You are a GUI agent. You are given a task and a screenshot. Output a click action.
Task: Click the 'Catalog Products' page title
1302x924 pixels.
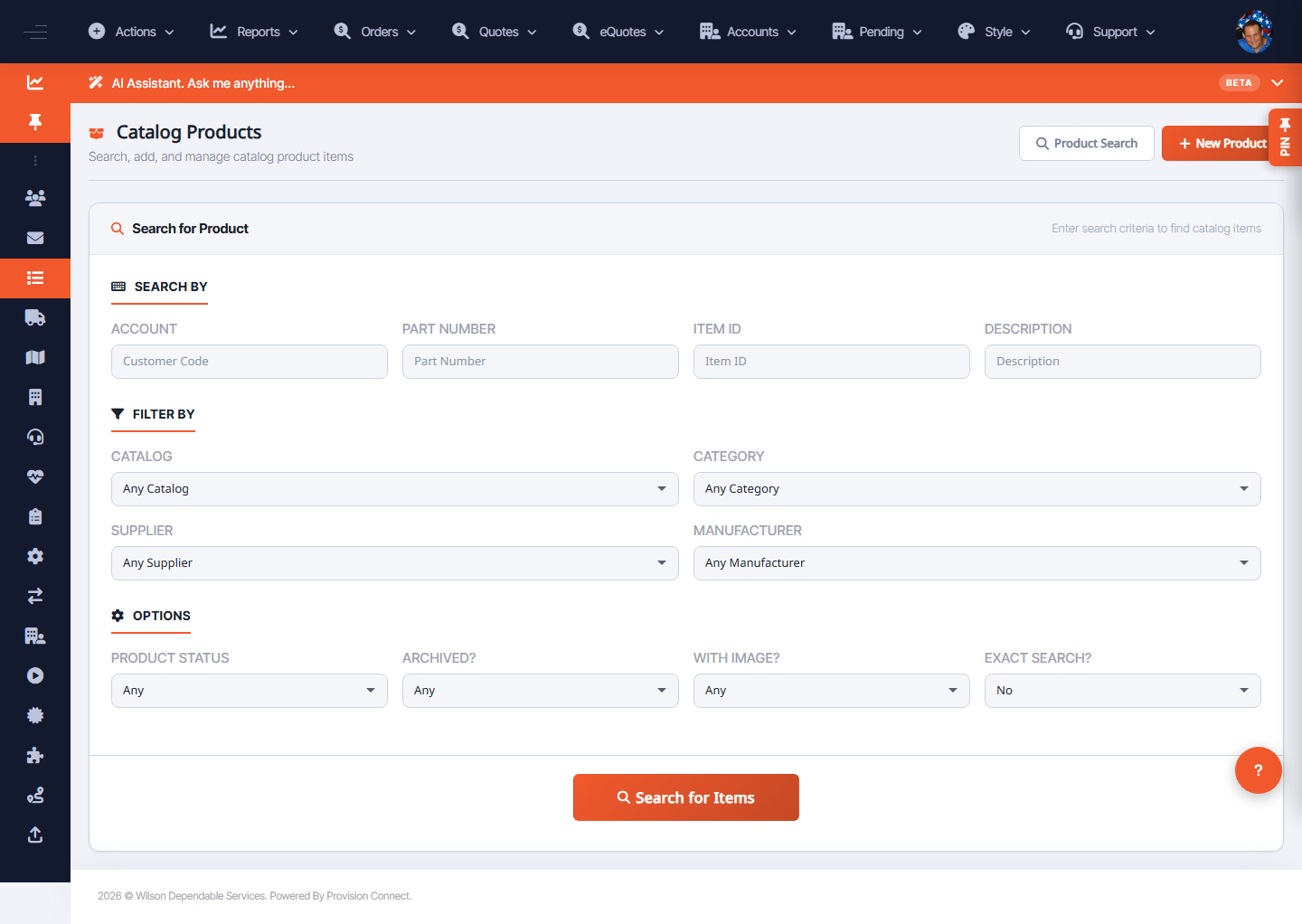pos(189,132)
